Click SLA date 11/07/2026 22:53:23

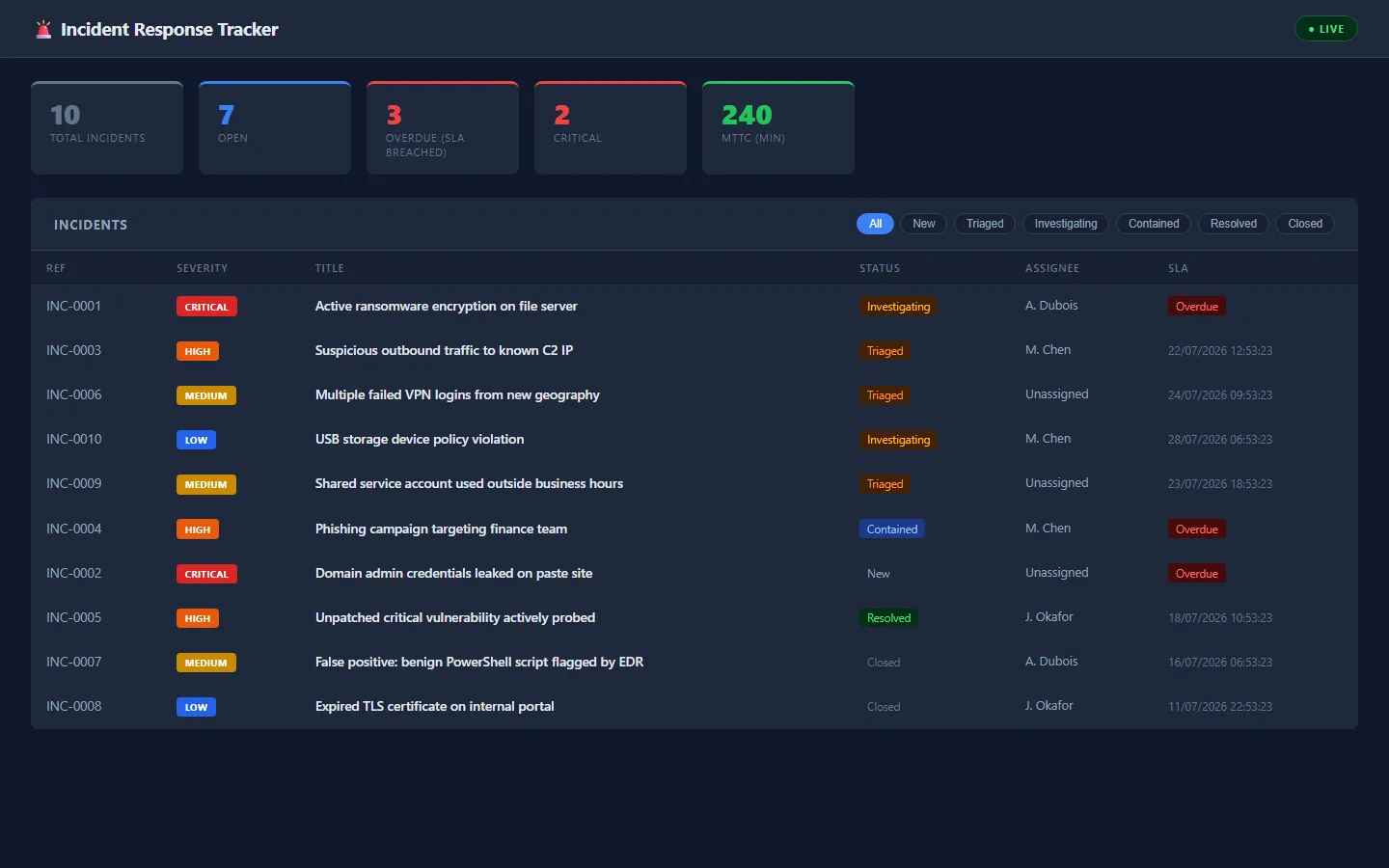(x=1220, y=706)
